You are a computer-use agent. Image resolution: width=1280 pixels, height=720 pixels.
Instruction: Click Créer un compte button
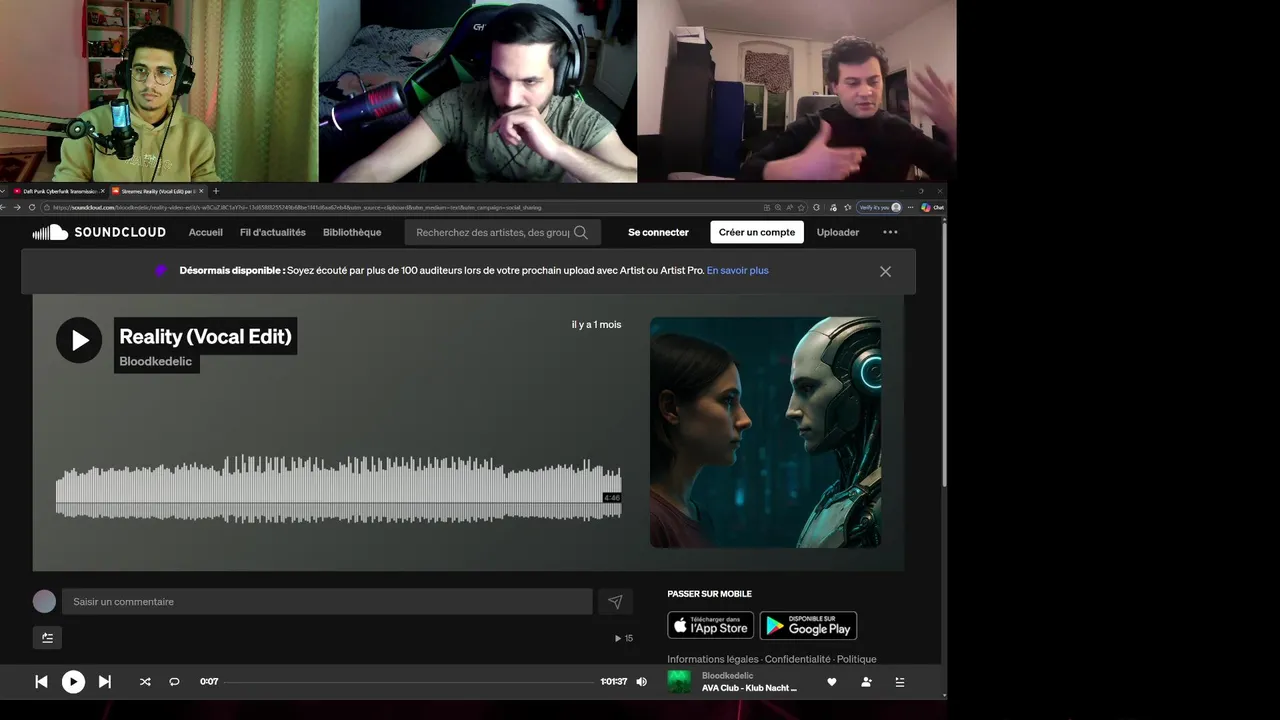click(x=757, y=232)
